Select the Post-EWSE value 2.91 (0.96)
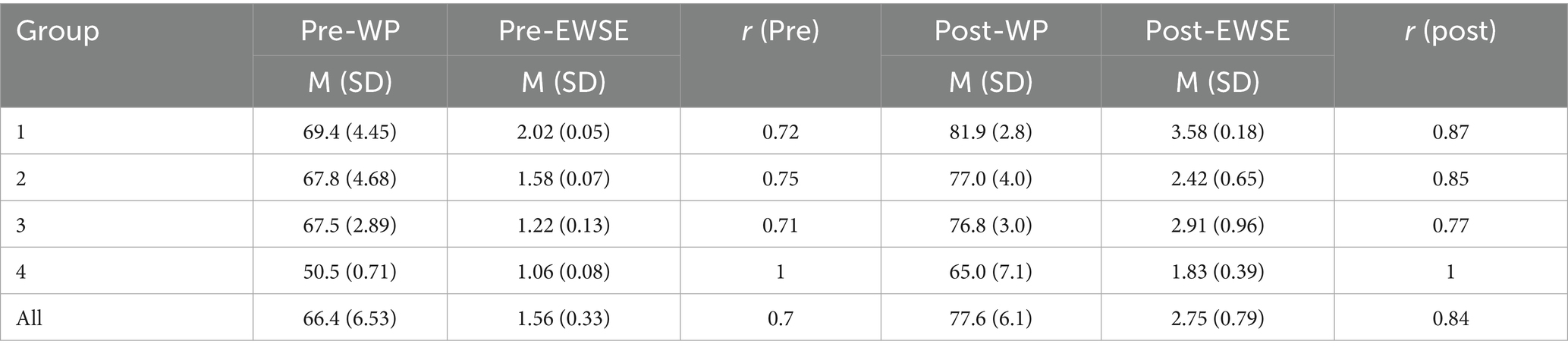 click(x=1217, y=226)
